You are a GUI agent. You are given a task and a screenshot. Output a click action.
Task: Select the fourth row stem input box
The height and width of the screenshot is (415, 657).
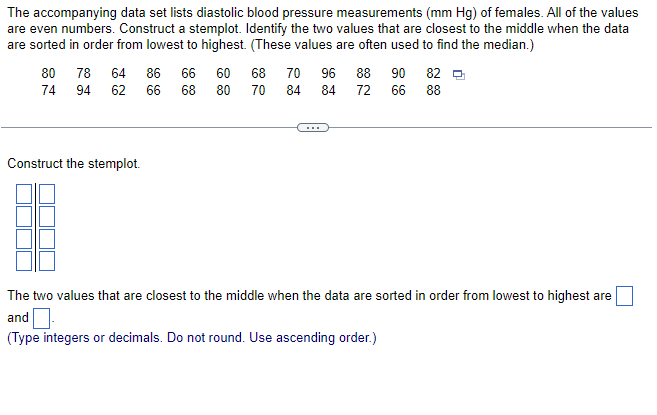coord(24,261)
